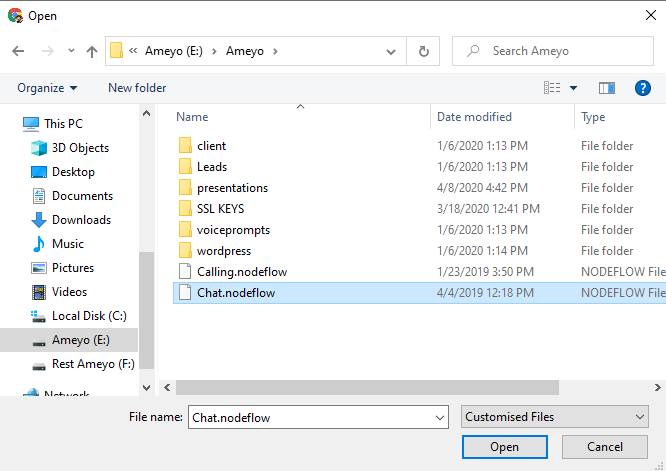The image size is (666, 471).
Task: Open Desktop in sidebar
Action: point(63,172)
